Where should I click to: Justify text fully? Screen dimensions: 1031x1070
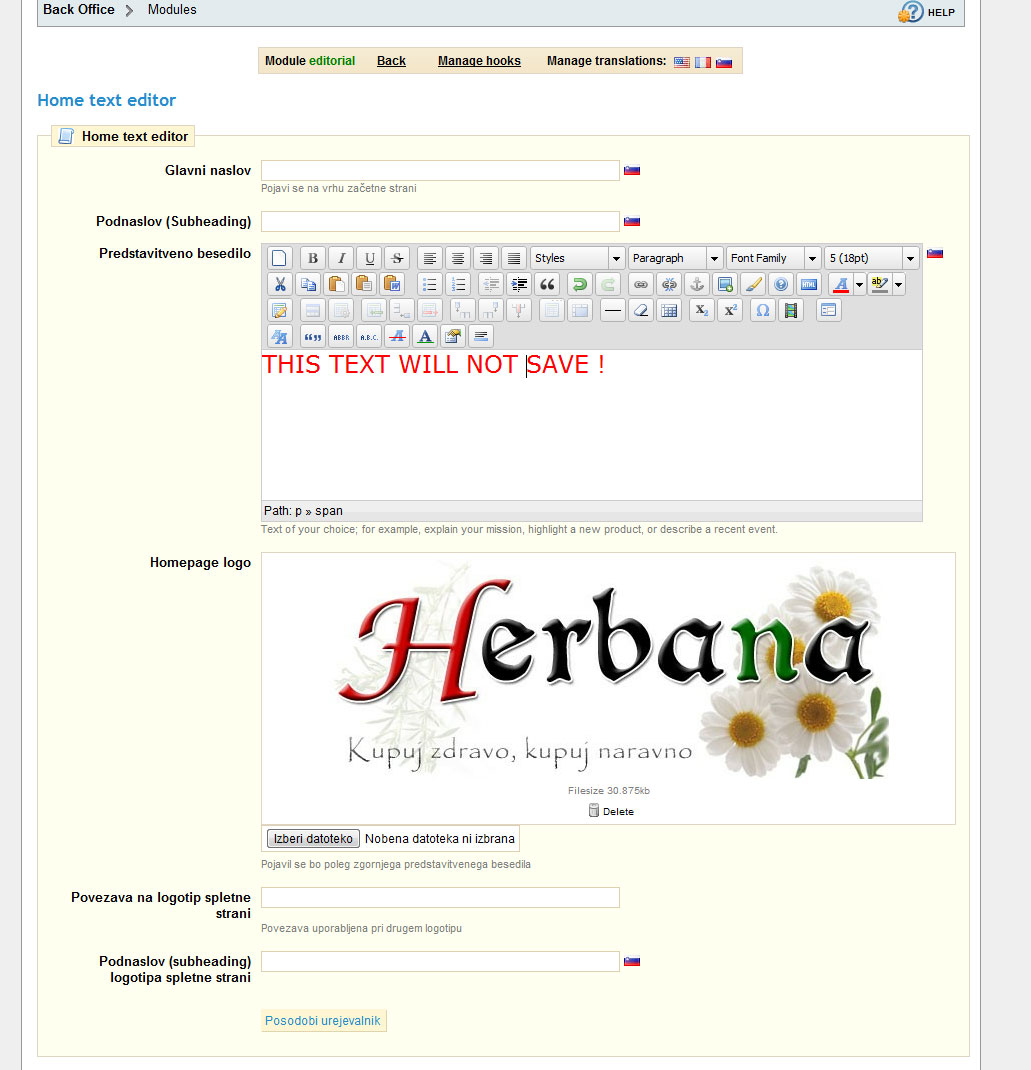(x=514, y=258)
